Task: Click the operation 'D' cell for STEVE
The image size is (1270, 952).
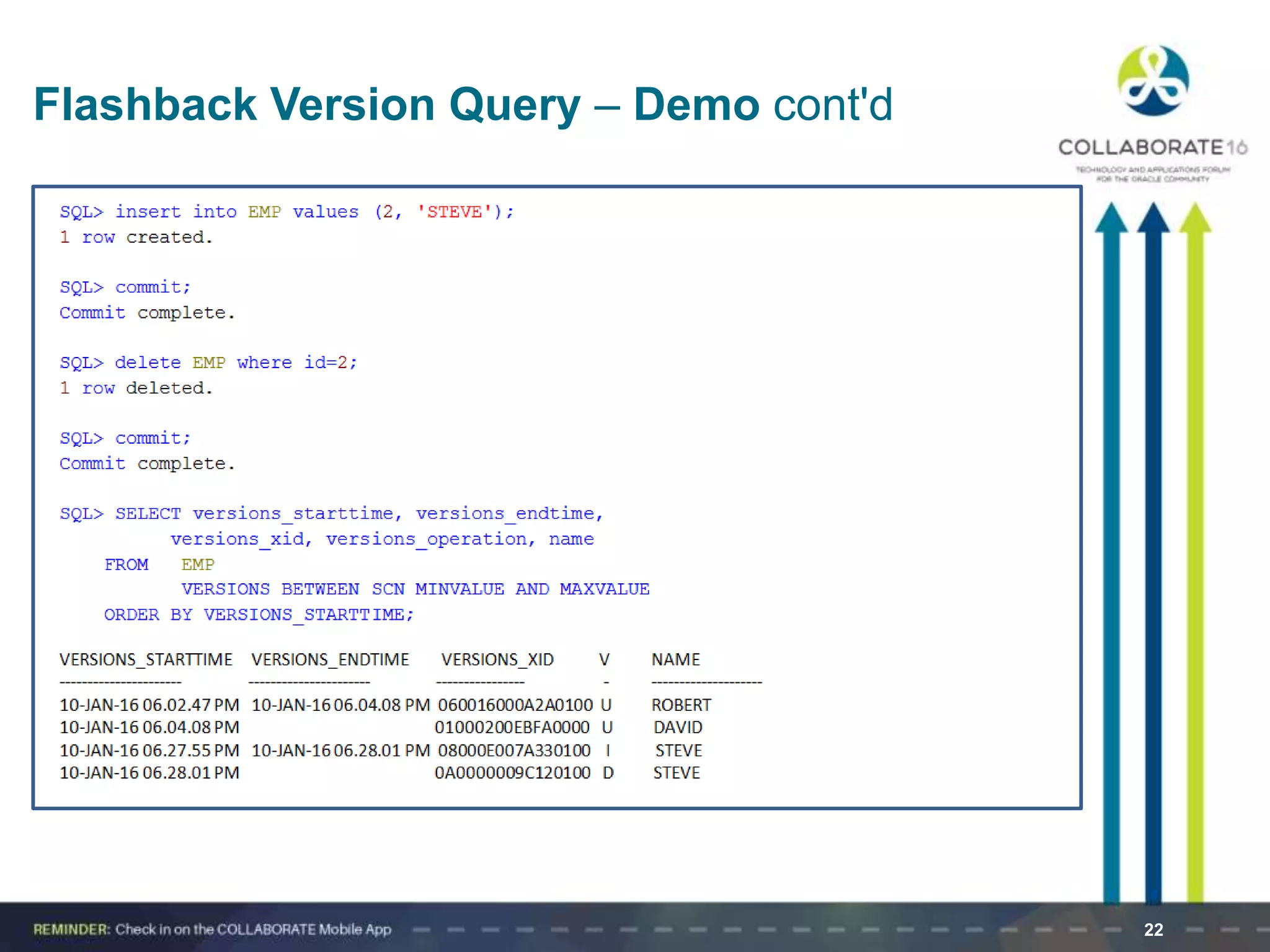Action: click(x=608, y=773)
